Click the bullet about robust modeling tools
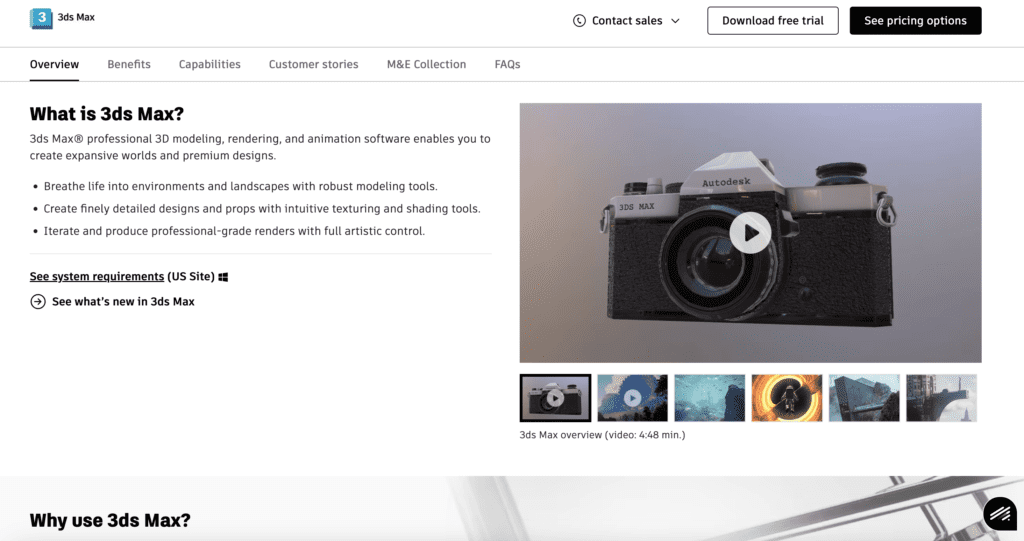Viewport: 1024px width, 541px height. click(240, 186)
